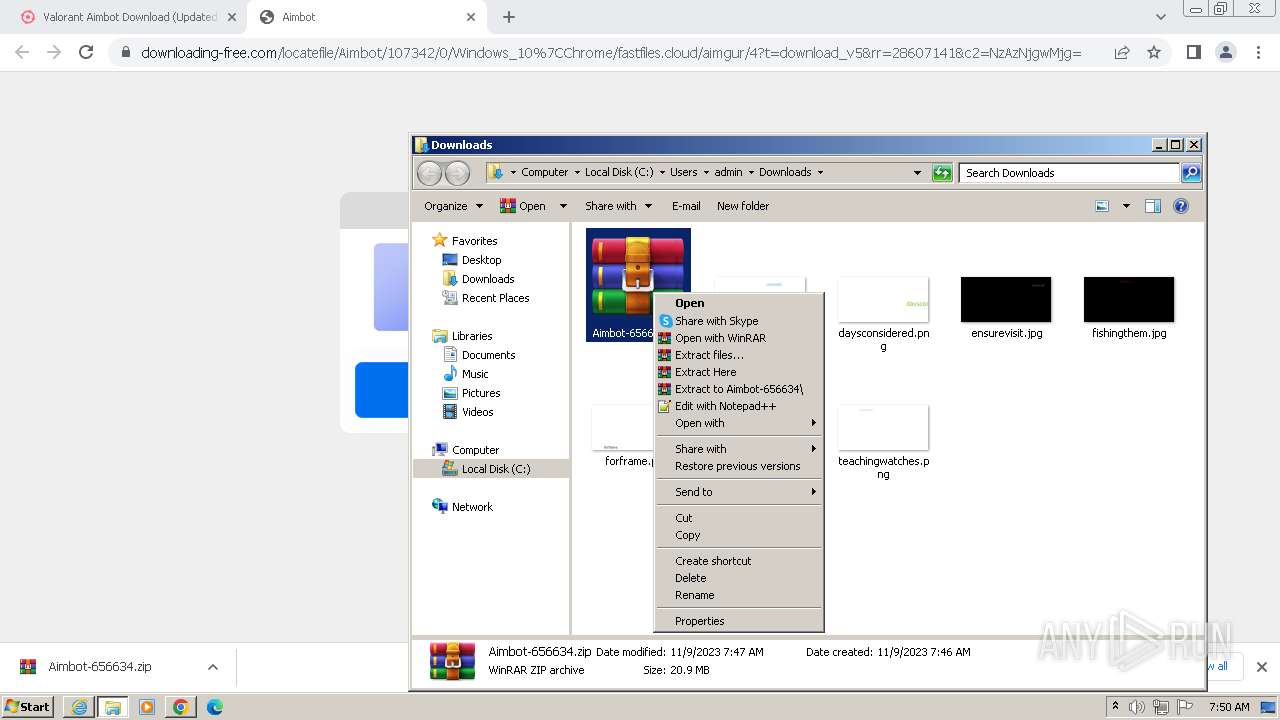Screen dimensions: 1280x720
Task: Click the Explorer Forward navigation arrow
Action: pos(457,173)
